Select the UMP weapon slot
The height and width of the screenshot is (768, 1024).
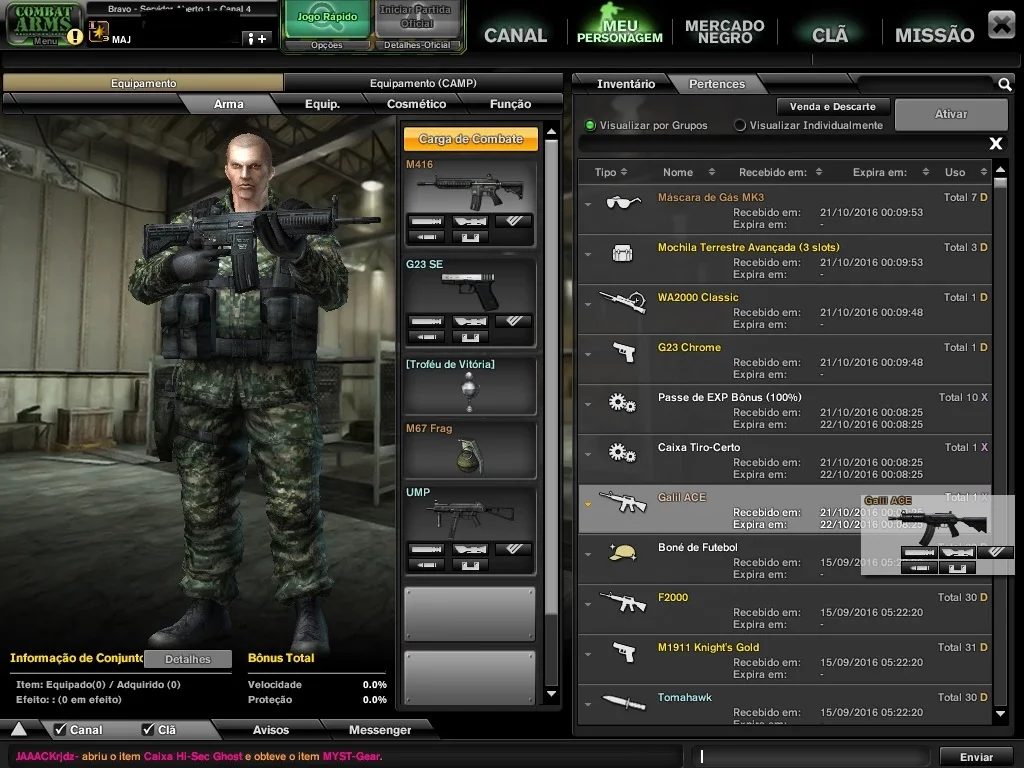tap(470, 530)
